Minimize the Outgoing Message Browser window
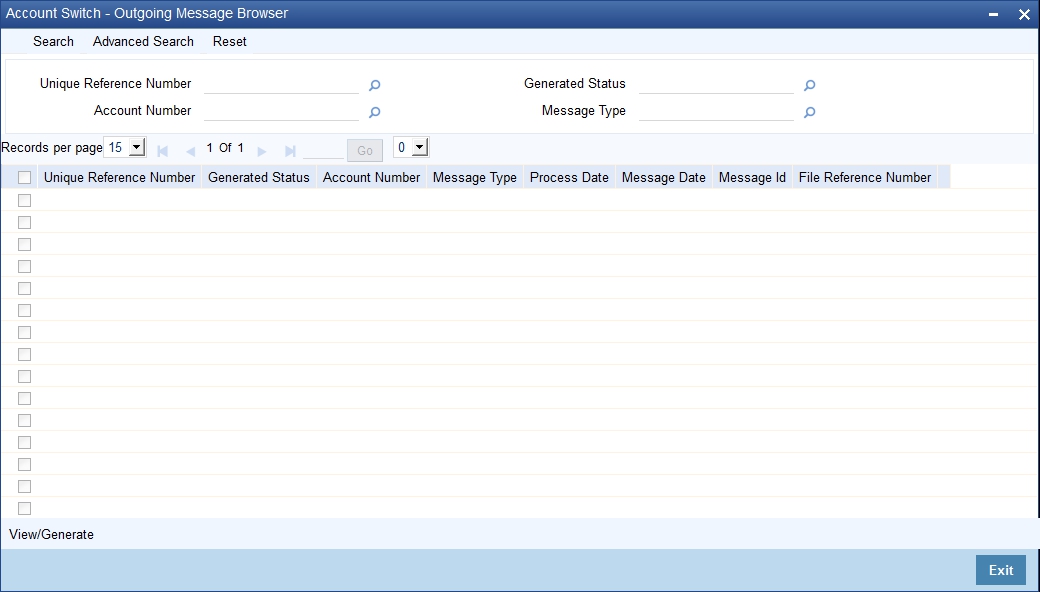Viewport: 1040px width, 592px height. click(x=993, y=14)
